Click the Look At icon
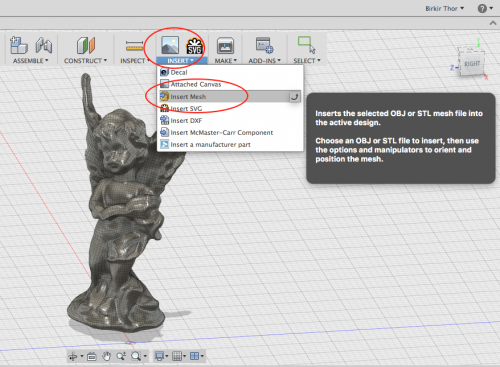 pos(92,356)
